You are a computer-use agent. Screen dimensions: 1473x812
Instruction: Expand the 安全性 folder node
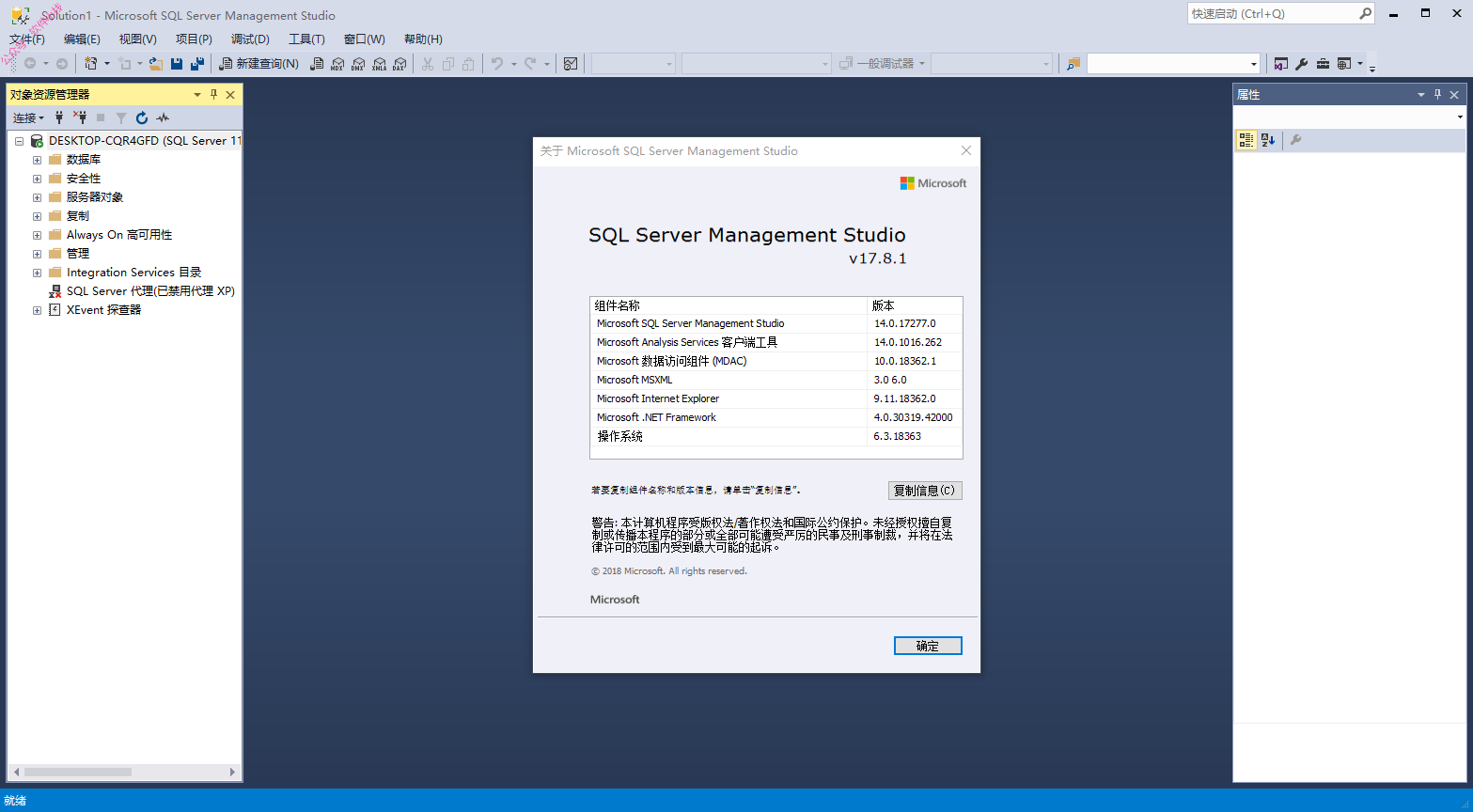37,179
